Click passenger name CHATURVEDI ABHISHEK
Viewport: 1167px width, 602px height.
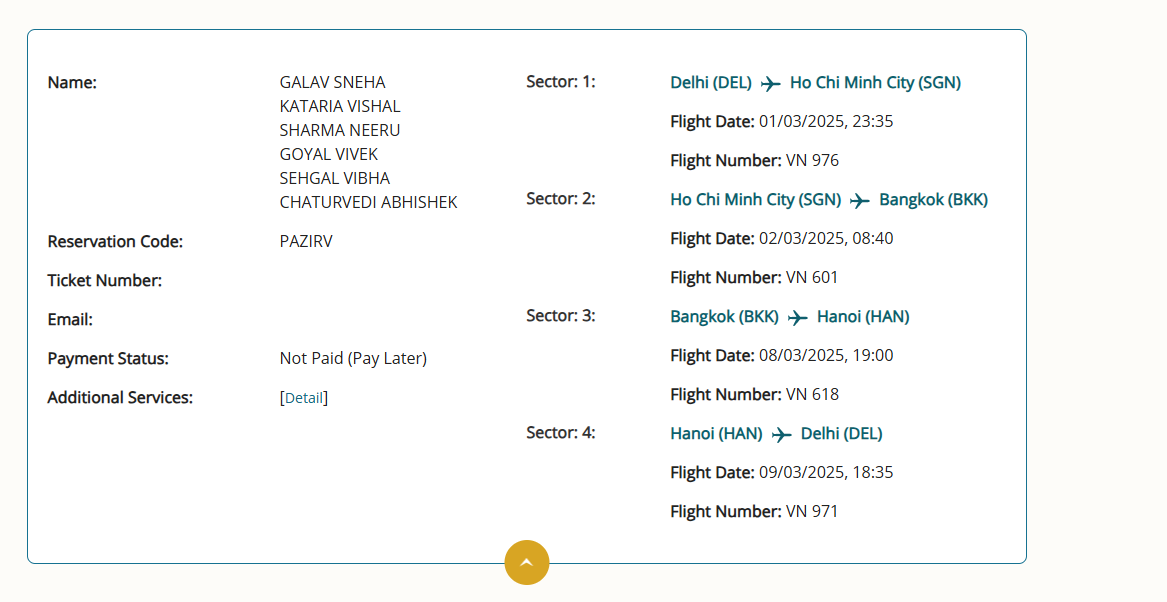tap(368, 202)
